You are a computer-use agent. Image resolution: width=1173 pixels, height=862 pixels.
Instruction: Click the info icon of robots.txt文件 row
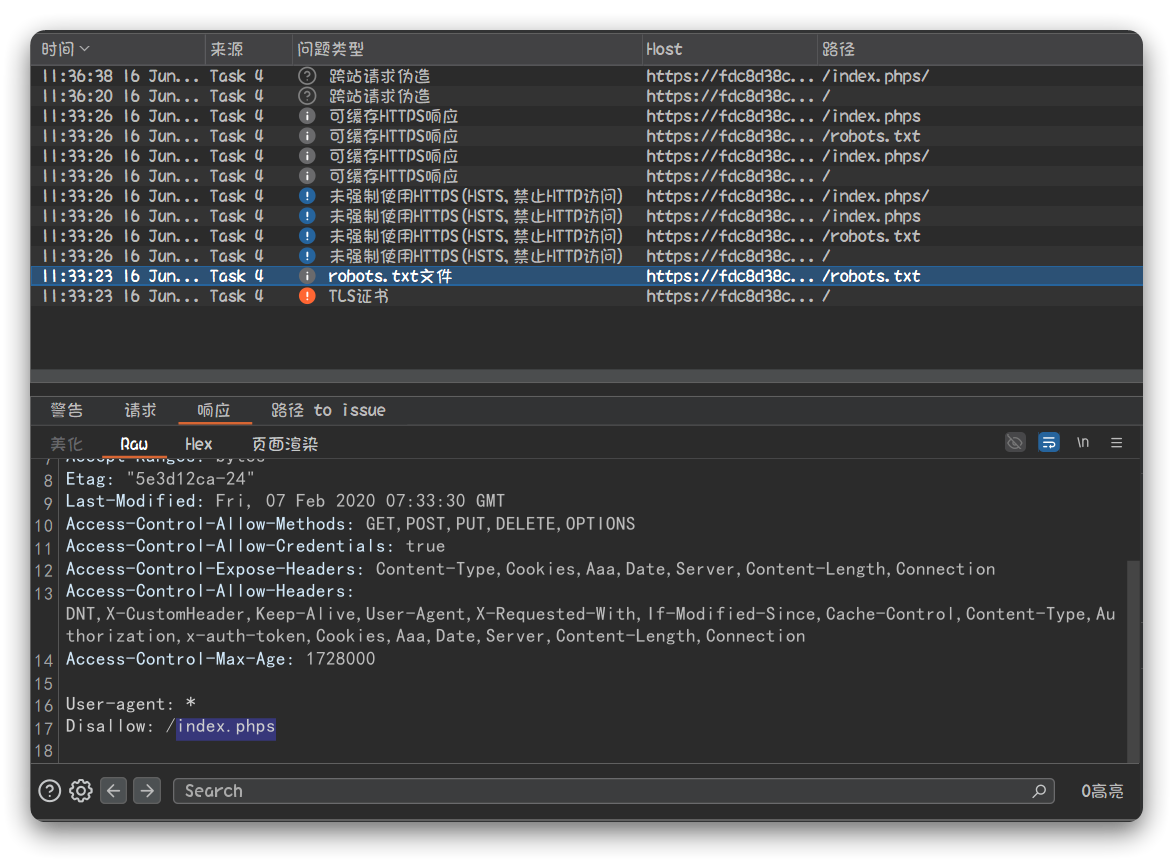307,276
